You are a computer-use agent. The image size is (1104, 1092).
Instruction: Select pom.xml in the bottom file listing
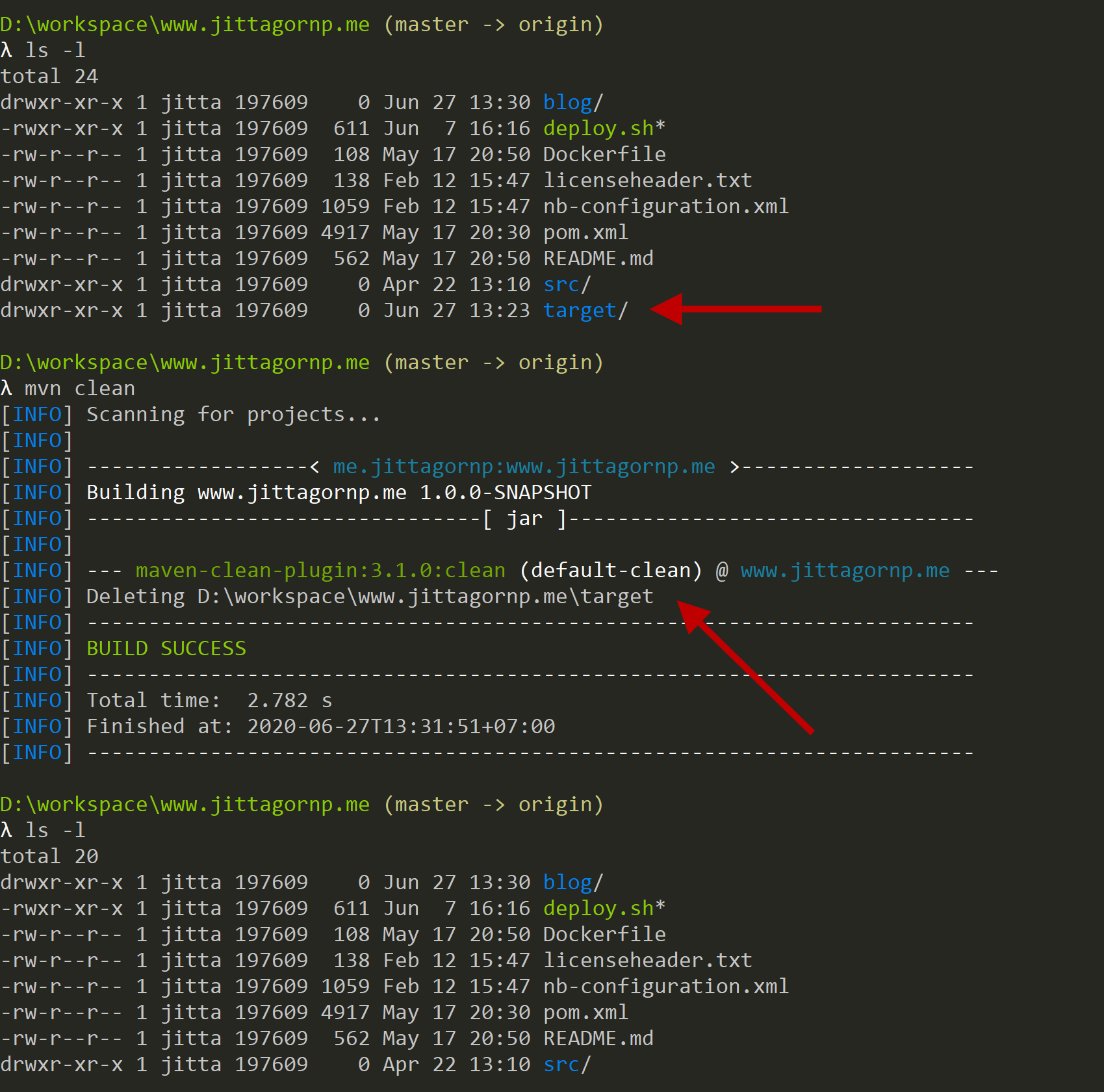(x=585, y=1013)
